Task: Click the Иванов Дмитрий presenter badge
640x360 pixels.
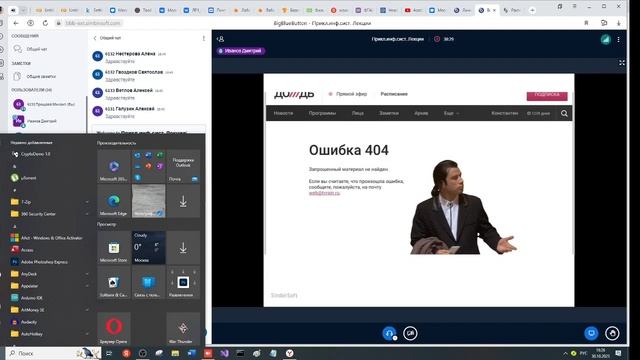Action: (x=241, y=51)
